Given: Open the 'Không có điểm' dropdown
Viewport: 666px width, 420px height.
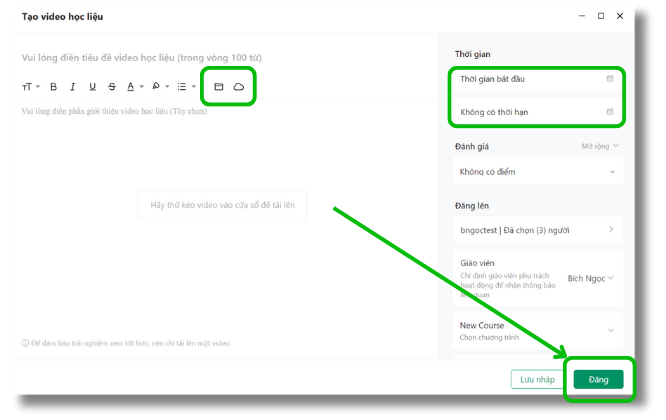Looking at the screenshot, I should pos(537,172).
